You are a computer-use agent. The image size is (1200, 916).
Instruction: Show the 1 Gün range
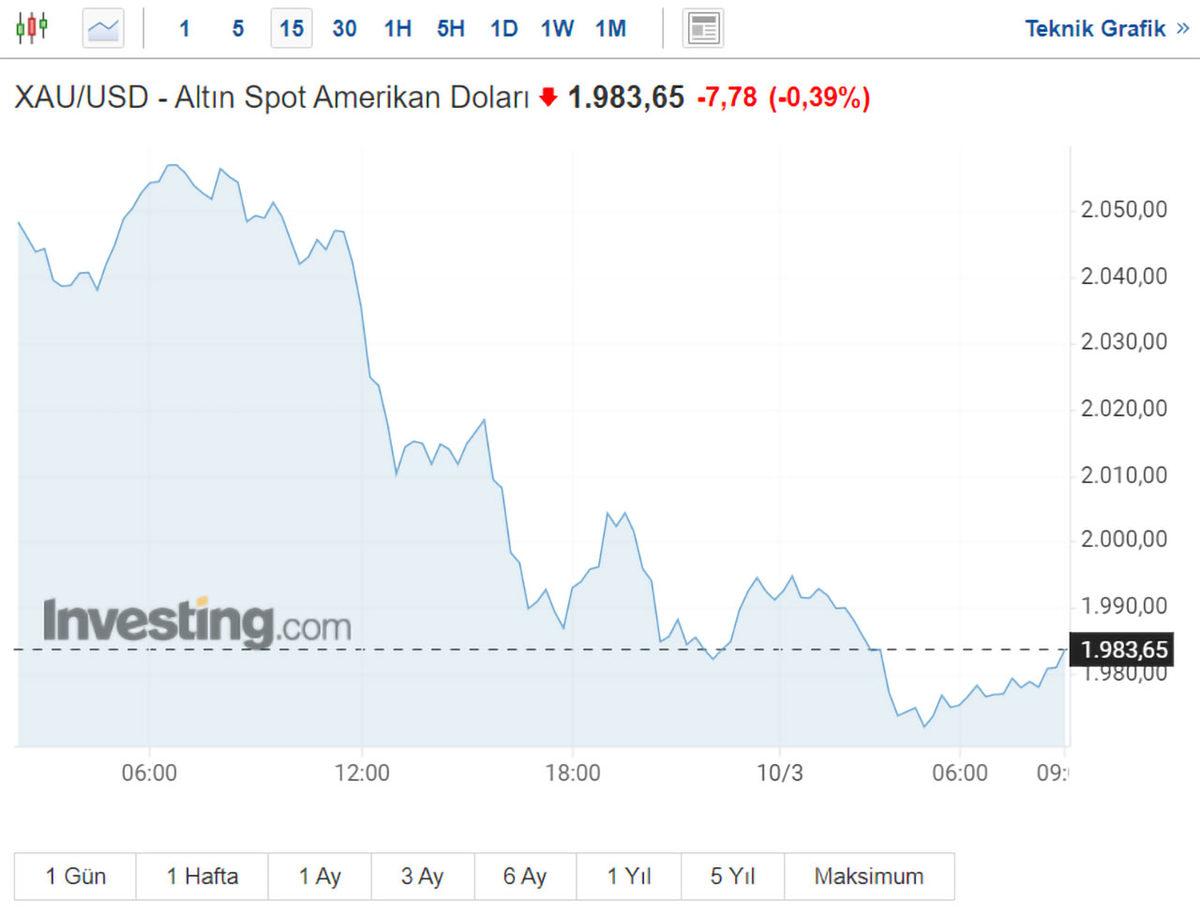click(x=76, y=877)
